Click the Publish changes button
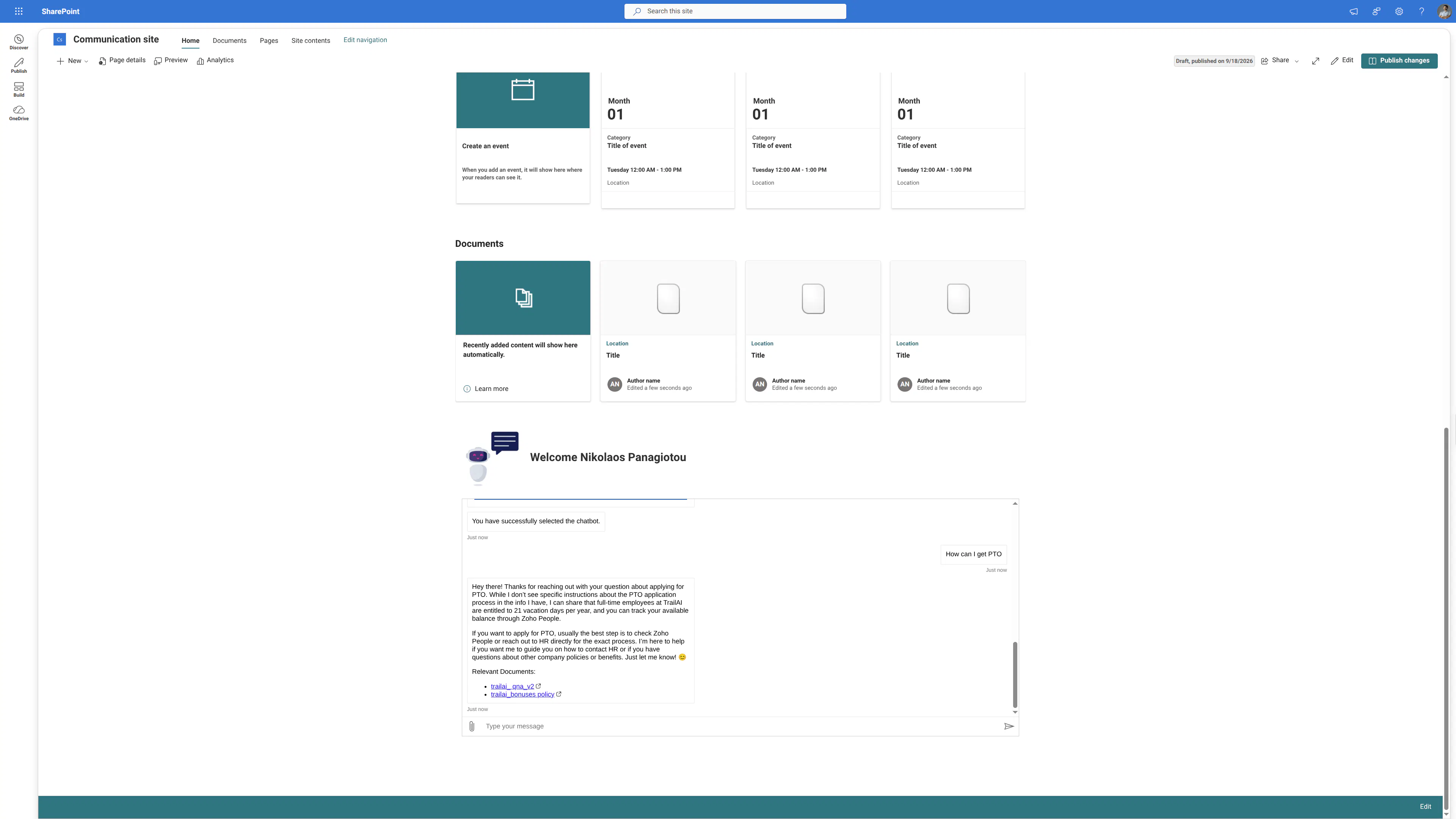This screenshot has width=1456, height=819. (x=1399, y=61)
